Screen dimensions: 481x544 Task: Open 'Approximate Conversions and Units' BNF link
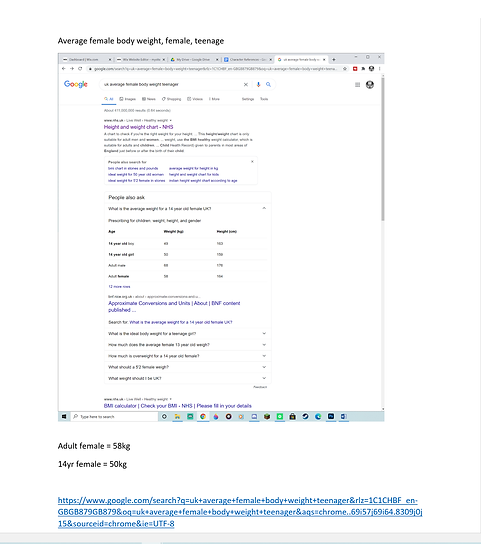pos(174,306)
